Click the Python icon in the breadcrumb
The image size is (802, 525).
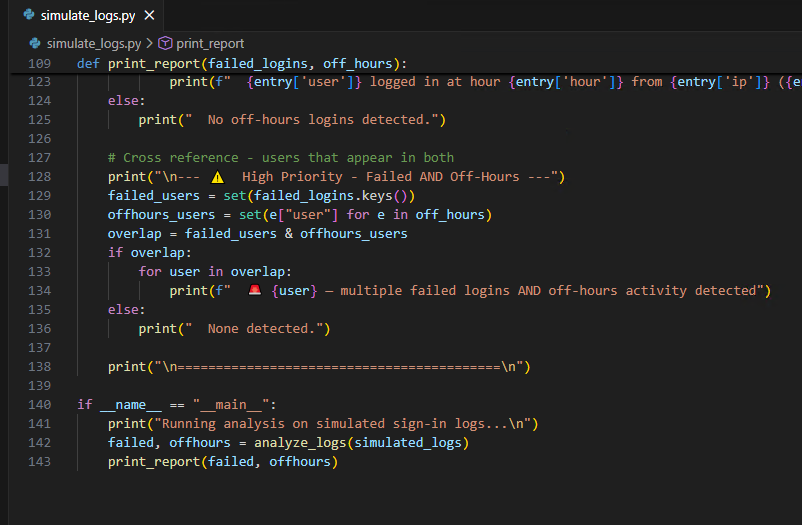(35, 43)
